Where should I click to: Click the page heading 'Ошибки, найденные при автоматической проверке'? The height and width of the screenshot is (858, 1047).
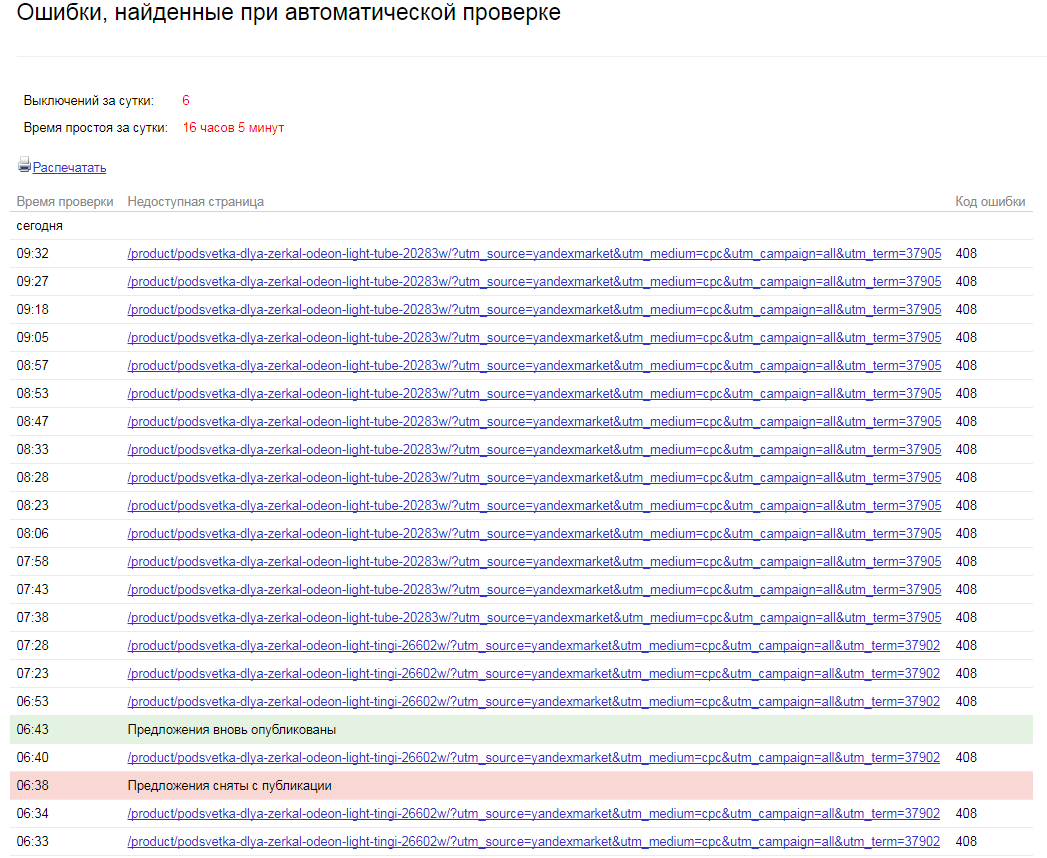(x=288, y=12)
